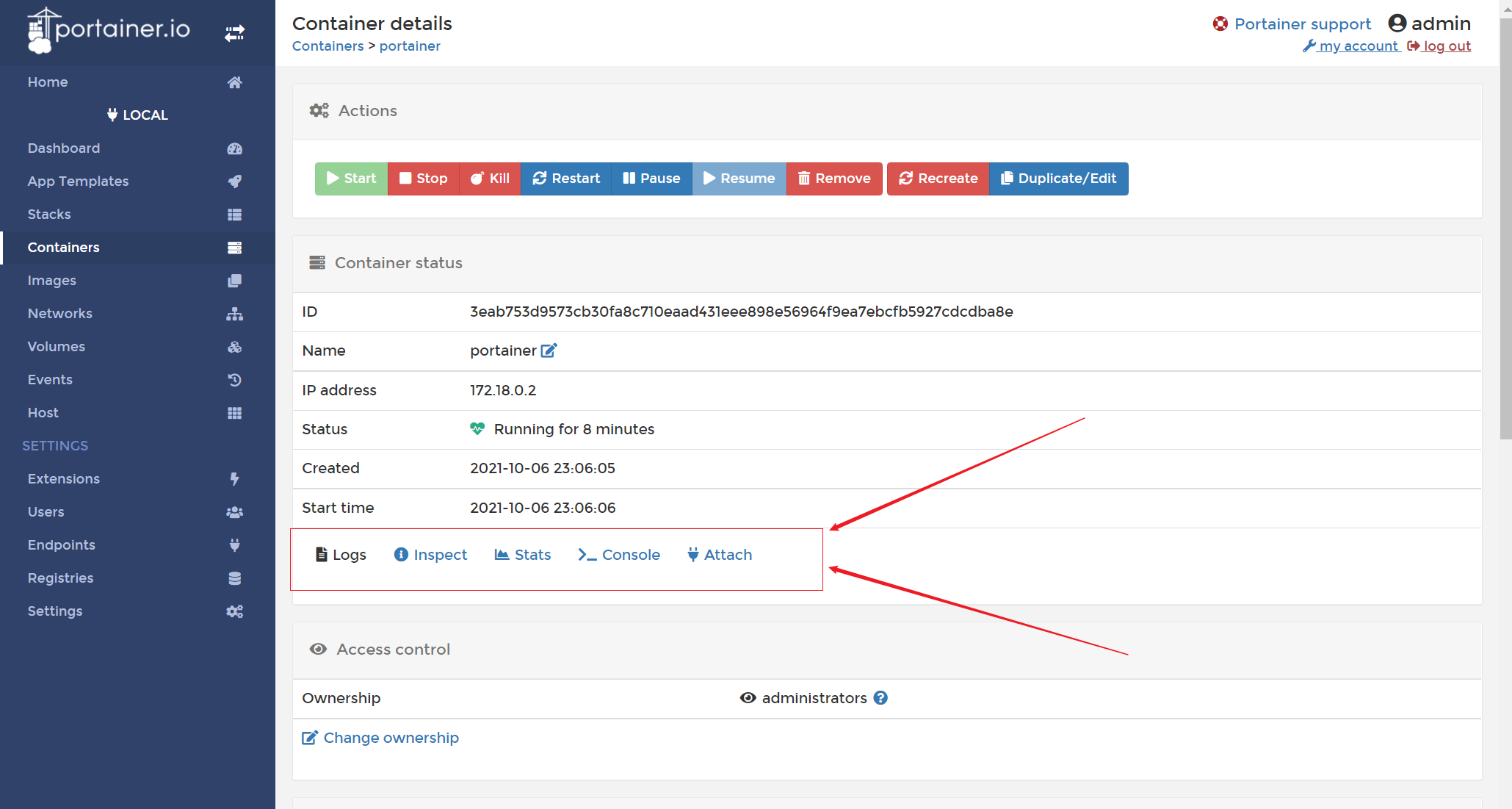Viewport: 1512px width, 809px height.
Task: Open the container Logs link
Action: click(341, 555)
